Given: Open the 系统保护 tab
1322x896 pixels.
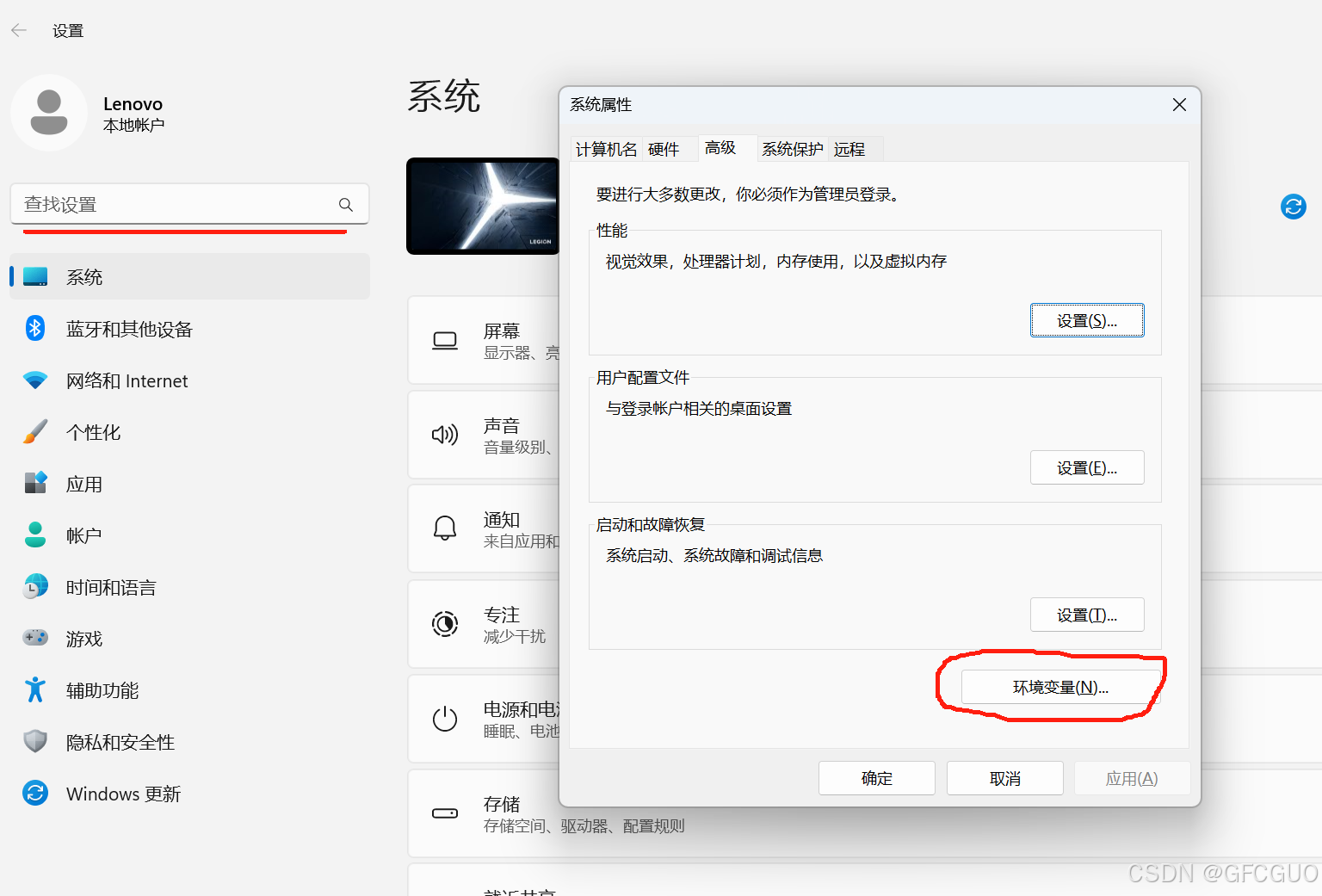Looking at the screenshot, I should (x=793, y=150).
